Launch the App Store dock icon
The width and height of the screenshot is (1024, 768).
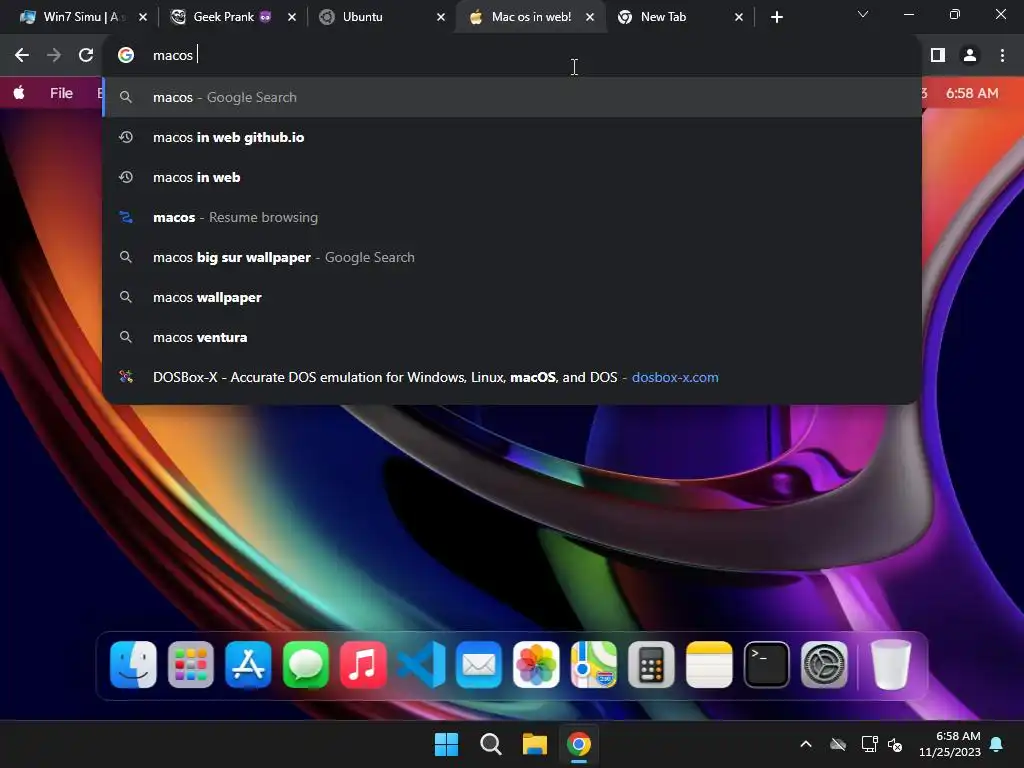pyautogui.click(x=248, y=665)
